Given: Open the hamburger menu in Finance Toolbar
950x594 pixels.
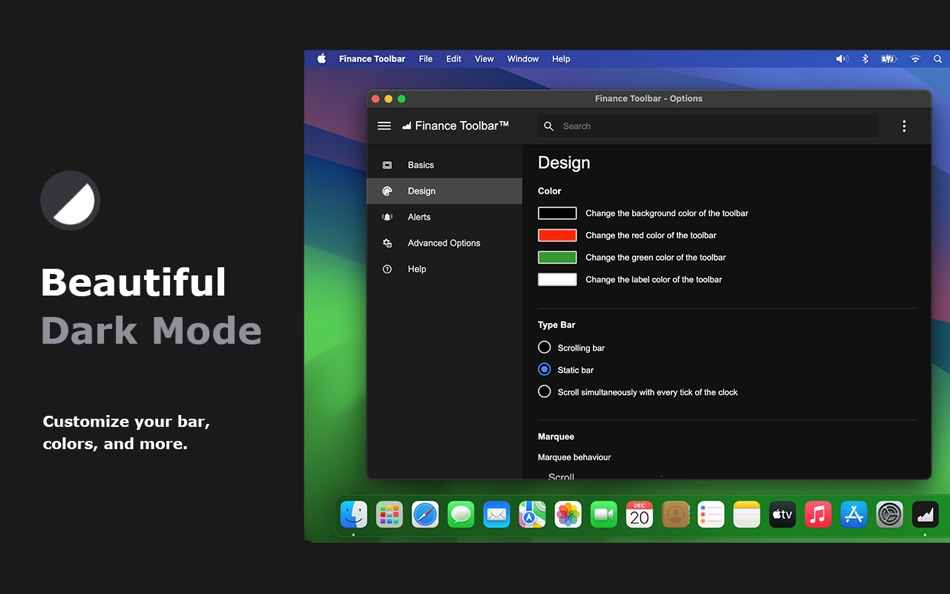Looking at the screenshot, I should click(384, 126).
